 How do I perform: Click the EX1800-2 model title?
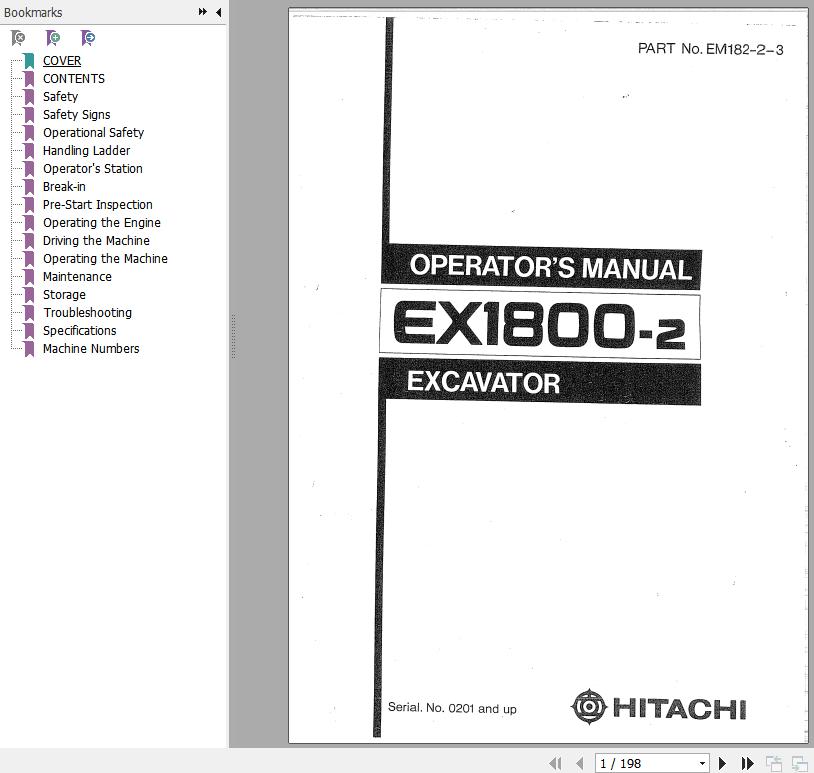pyautogui.click(x=539, y=326)
